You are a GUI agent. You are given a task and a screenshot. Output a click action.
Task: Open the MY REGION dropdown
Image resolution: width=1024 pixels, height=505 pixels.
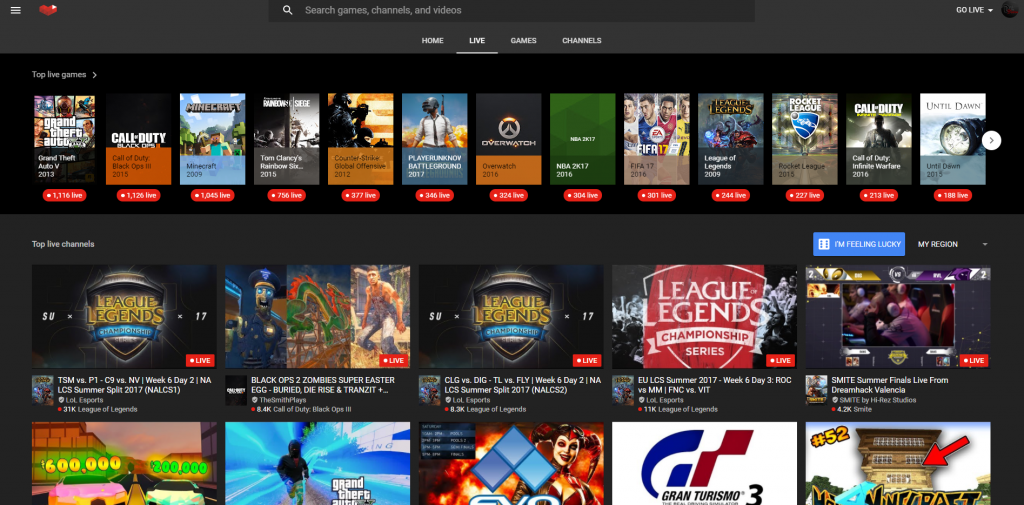point(952,244)
